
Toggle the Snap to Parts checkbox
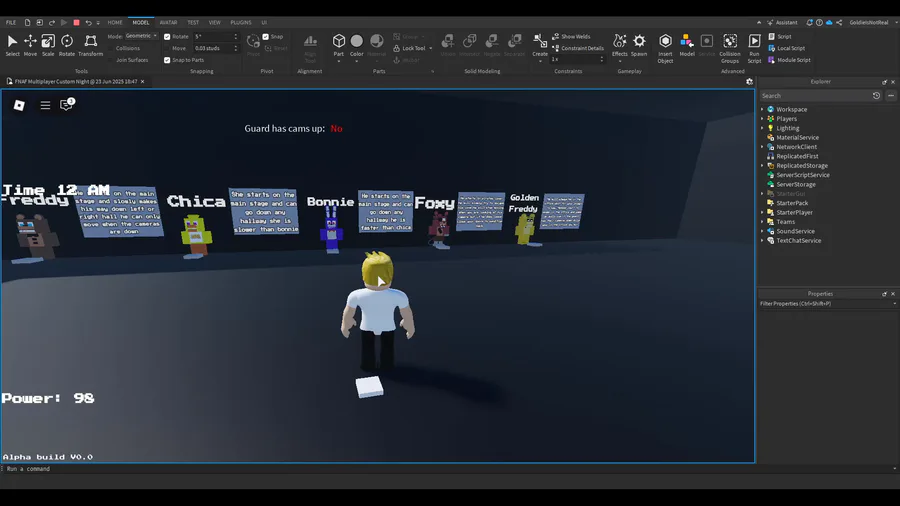click(x=167, y=60)
